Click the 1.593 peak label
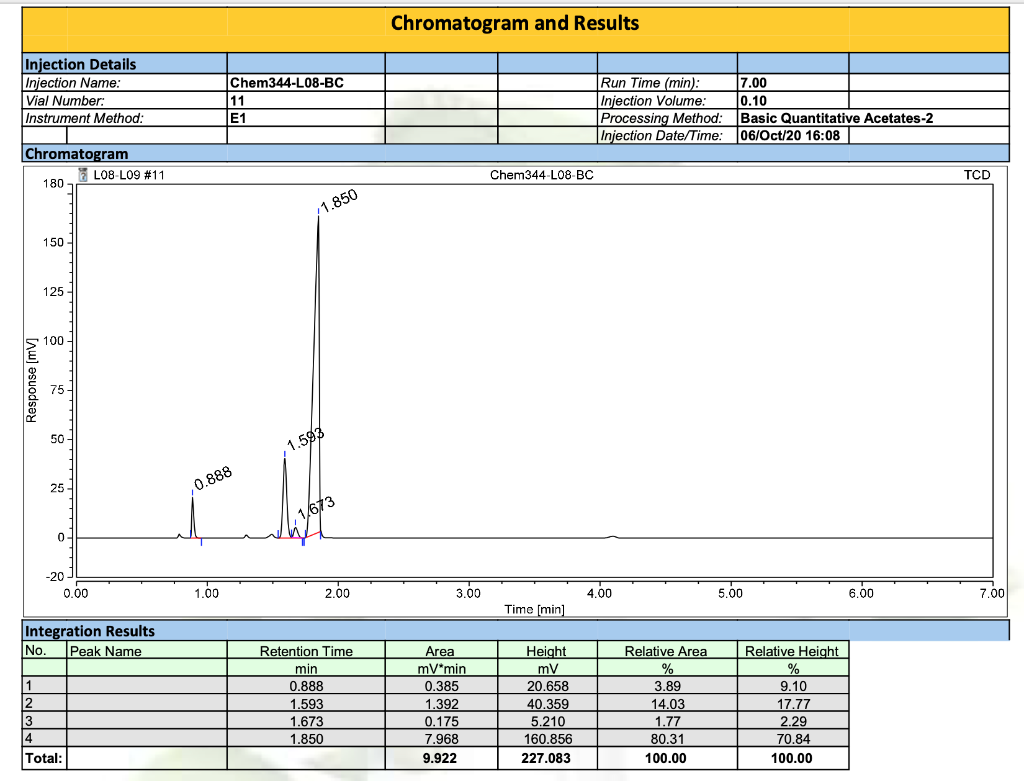 [305, 439]
